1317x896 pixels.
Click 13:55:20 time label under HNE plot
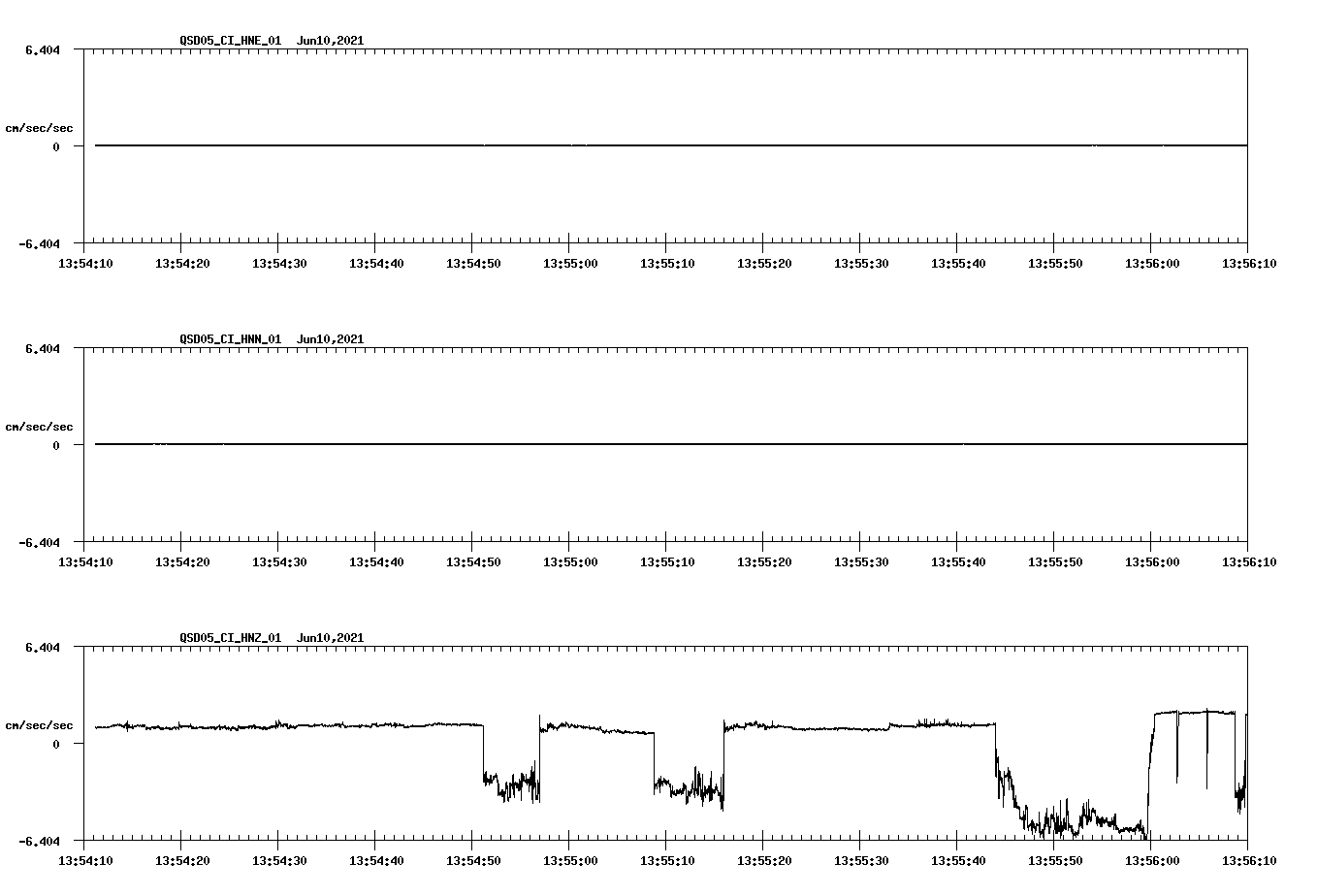pos(763,263)
